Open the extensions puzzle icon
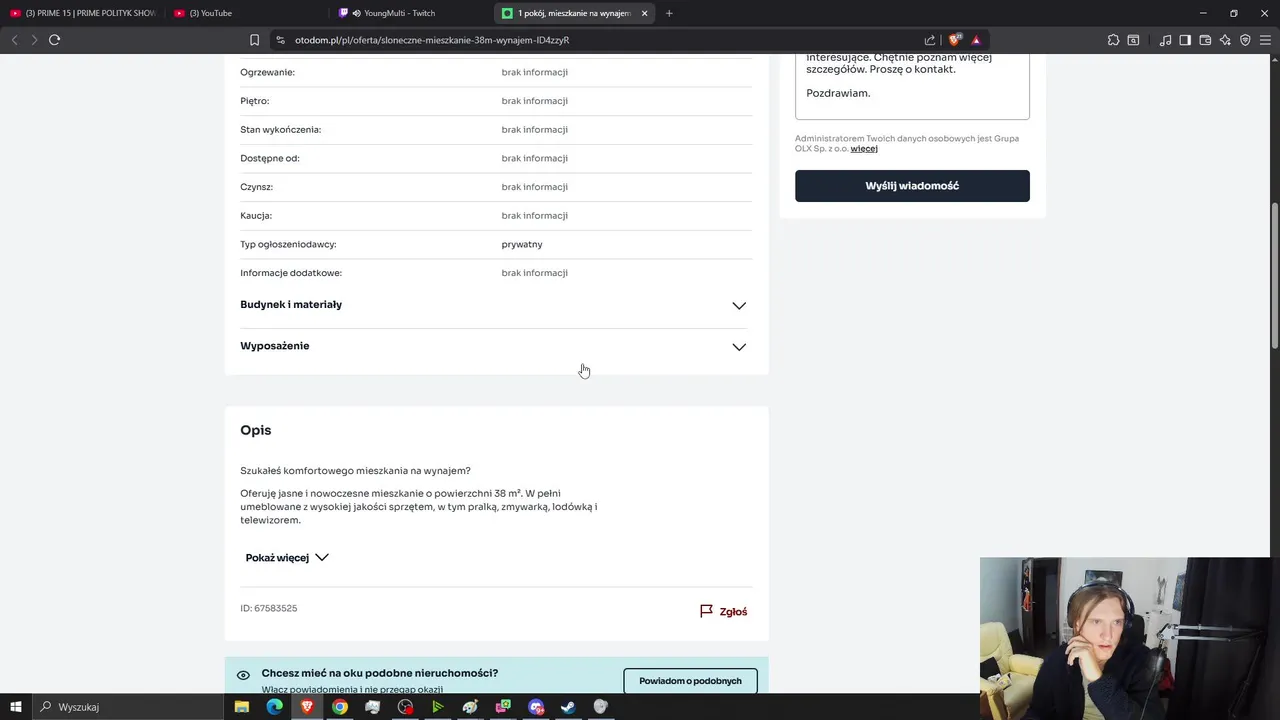 tap(1113, 40)
